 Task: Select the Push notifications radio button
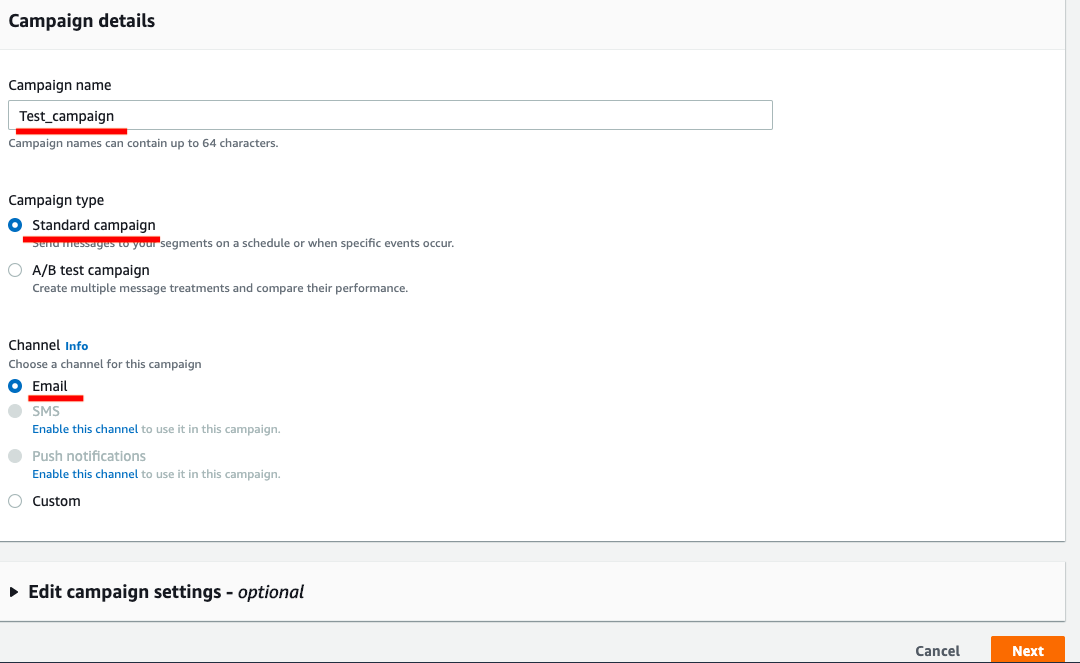[15, 456]
